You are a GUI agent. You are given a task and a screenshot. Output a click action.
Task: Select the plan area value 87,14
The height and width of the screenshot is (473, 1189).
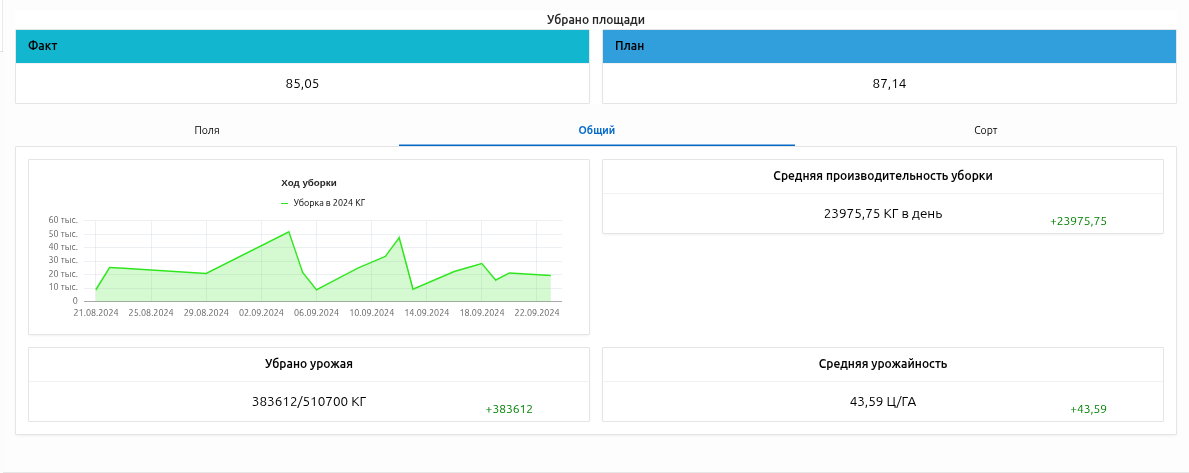889,84
